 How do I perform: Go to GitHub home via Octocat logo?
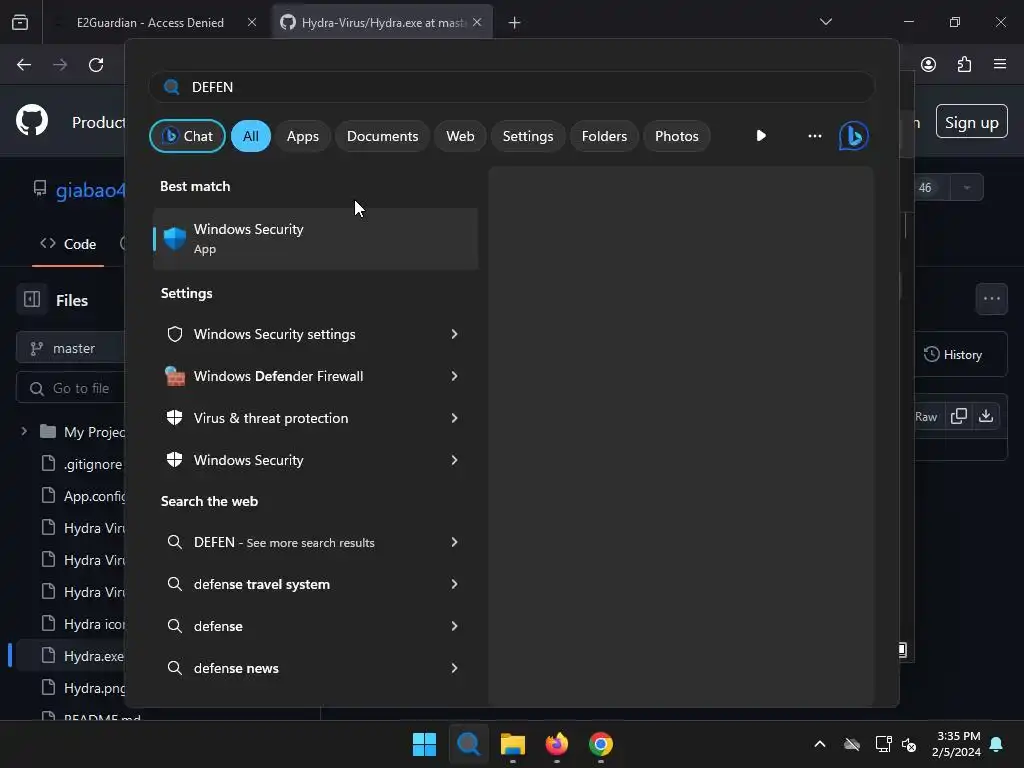click(x=31, y=121)
